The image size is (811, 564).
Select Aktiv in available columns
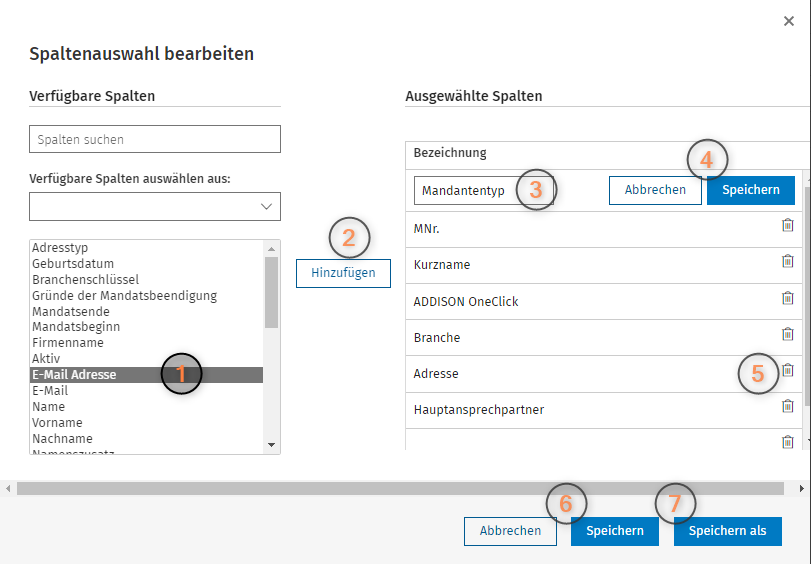point(146,359)
